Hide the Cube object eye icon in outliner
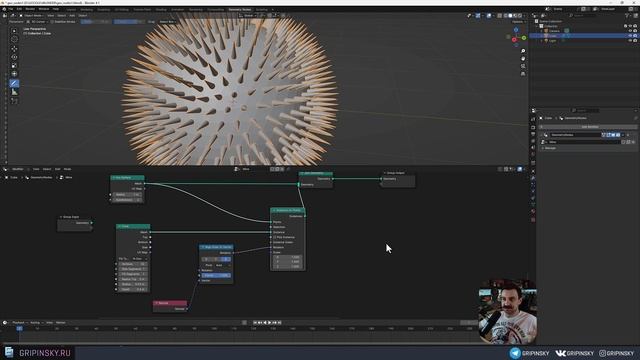The width and height of the screenshot is (640, 360). (x=630, y=36)
